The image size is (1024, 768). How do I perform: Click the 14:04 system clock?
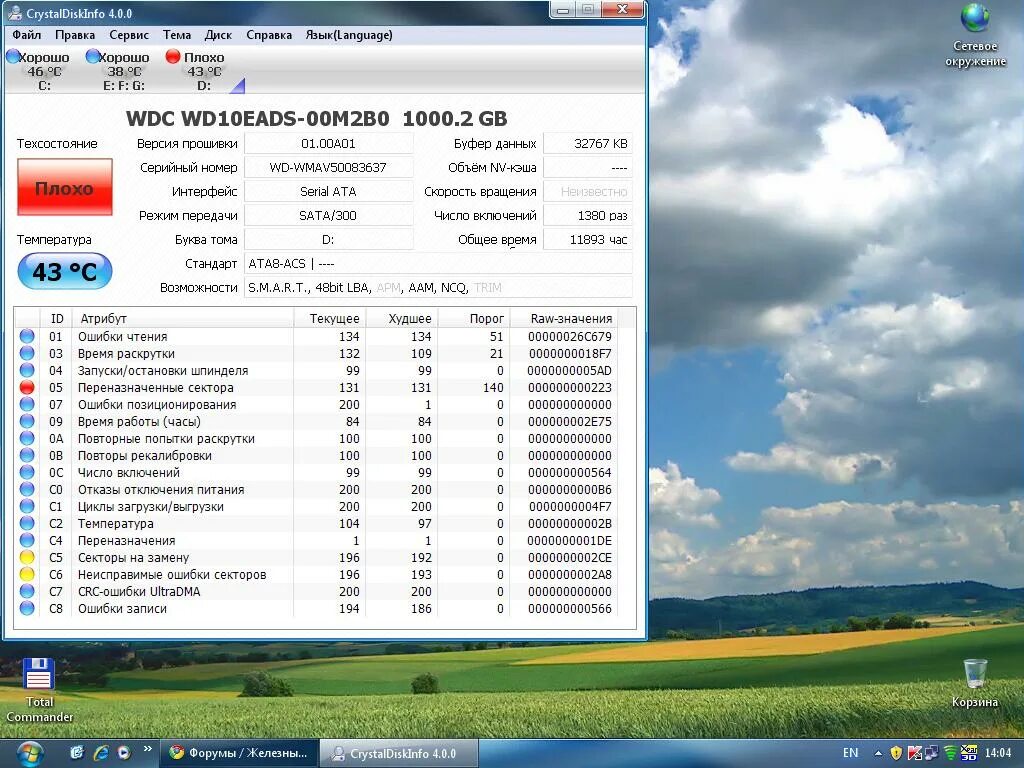pos(997,753)
